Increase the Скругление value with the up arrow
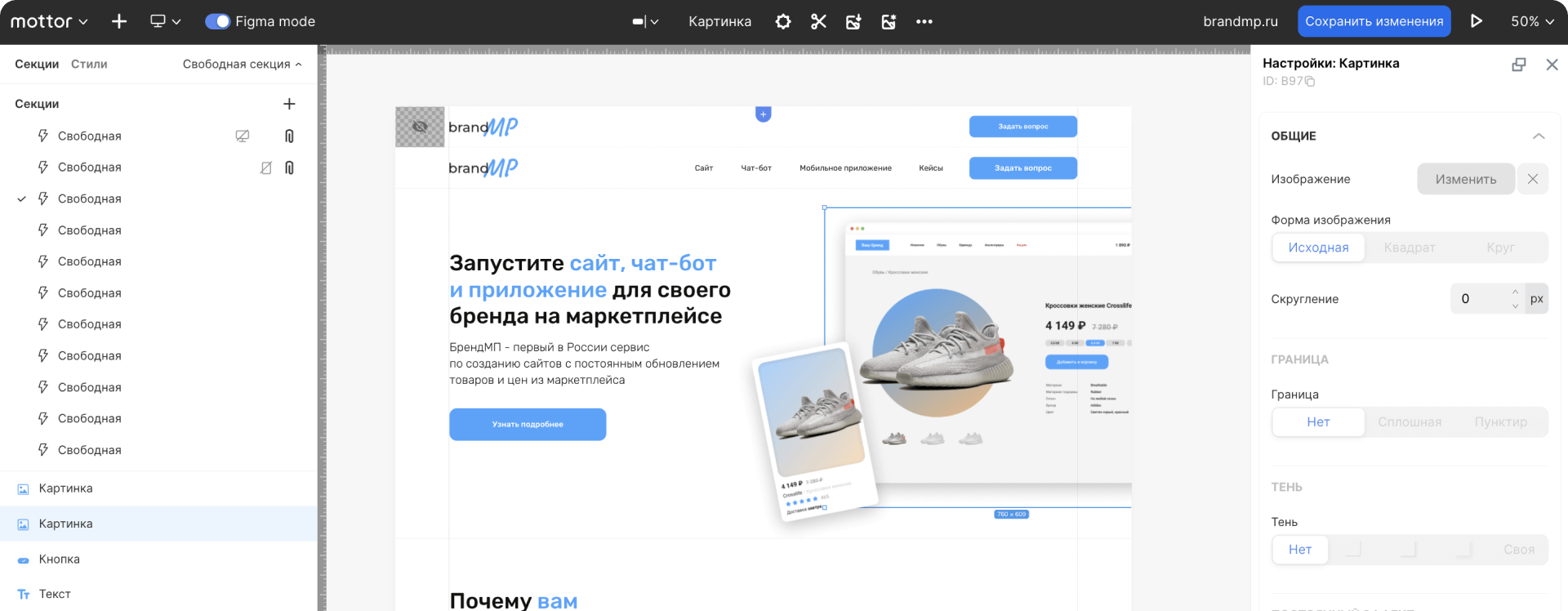 click(x=1515, y=292)
